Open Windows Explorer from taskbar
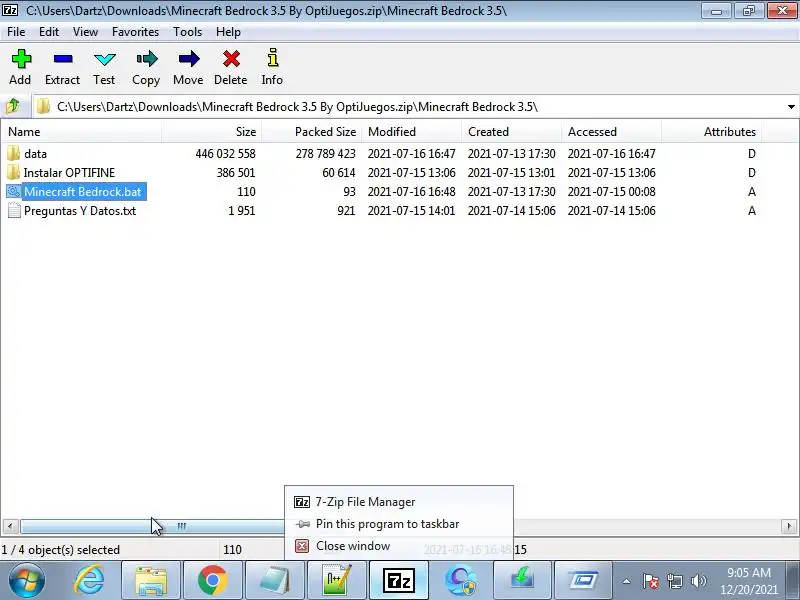This screenshot has width=800, height=600. (x=151, y=581)
